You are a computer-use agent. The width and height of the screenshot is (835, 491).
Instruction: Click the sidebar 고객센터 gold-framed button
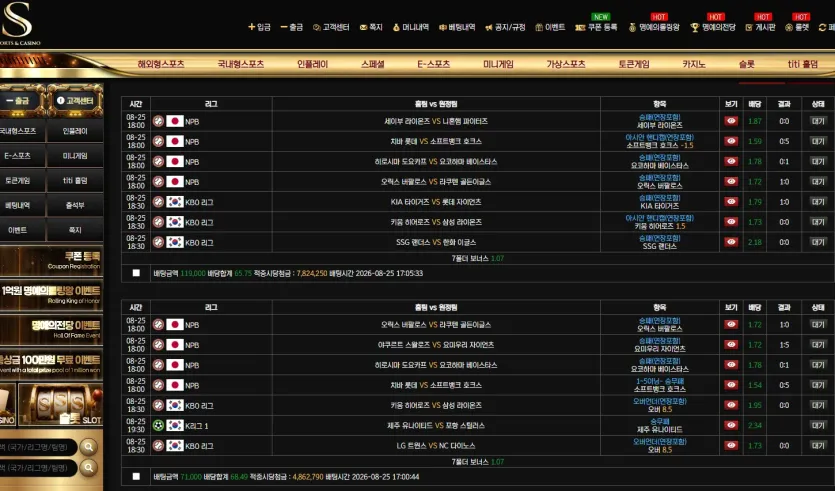click(x=75, y=101)
